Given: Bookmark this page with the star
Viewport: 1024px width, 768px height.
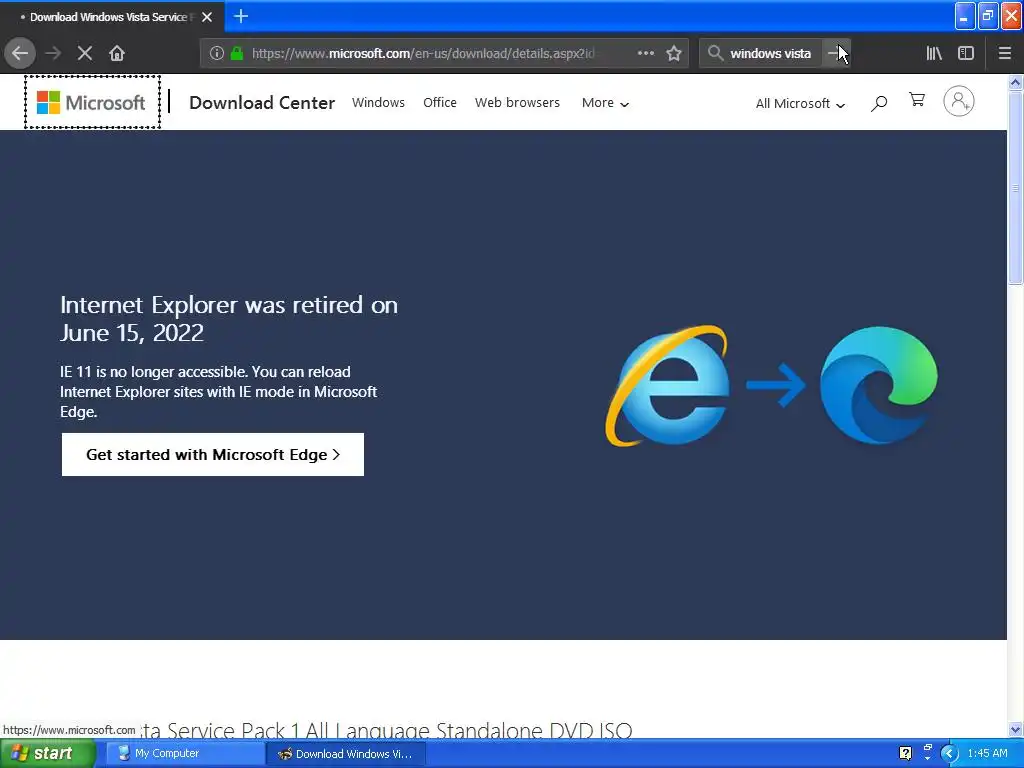Looking at the screenshot, I should point(674,53).
